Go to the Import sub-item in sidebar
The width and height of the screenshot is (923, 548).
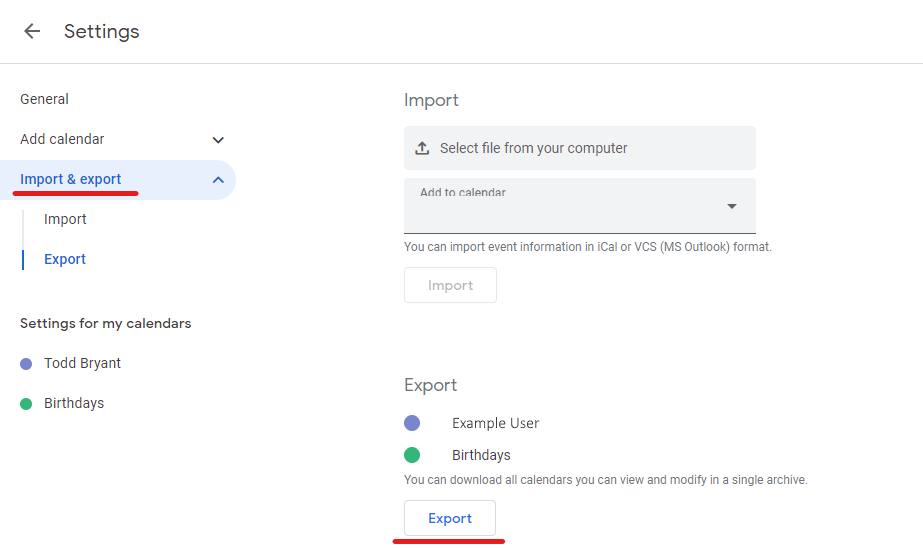pos(65,219)
